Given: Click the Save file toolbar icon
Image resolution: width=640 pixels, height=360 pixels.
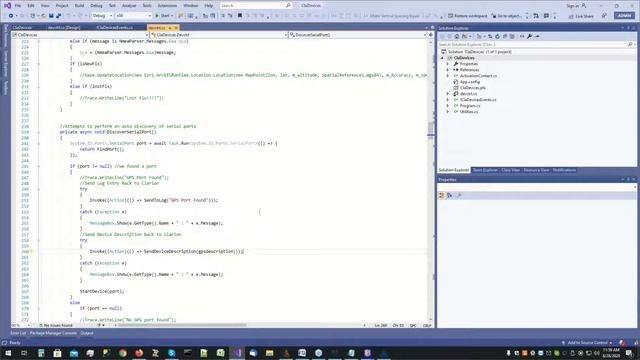Looking at the screenshot, I should (51, 16).
